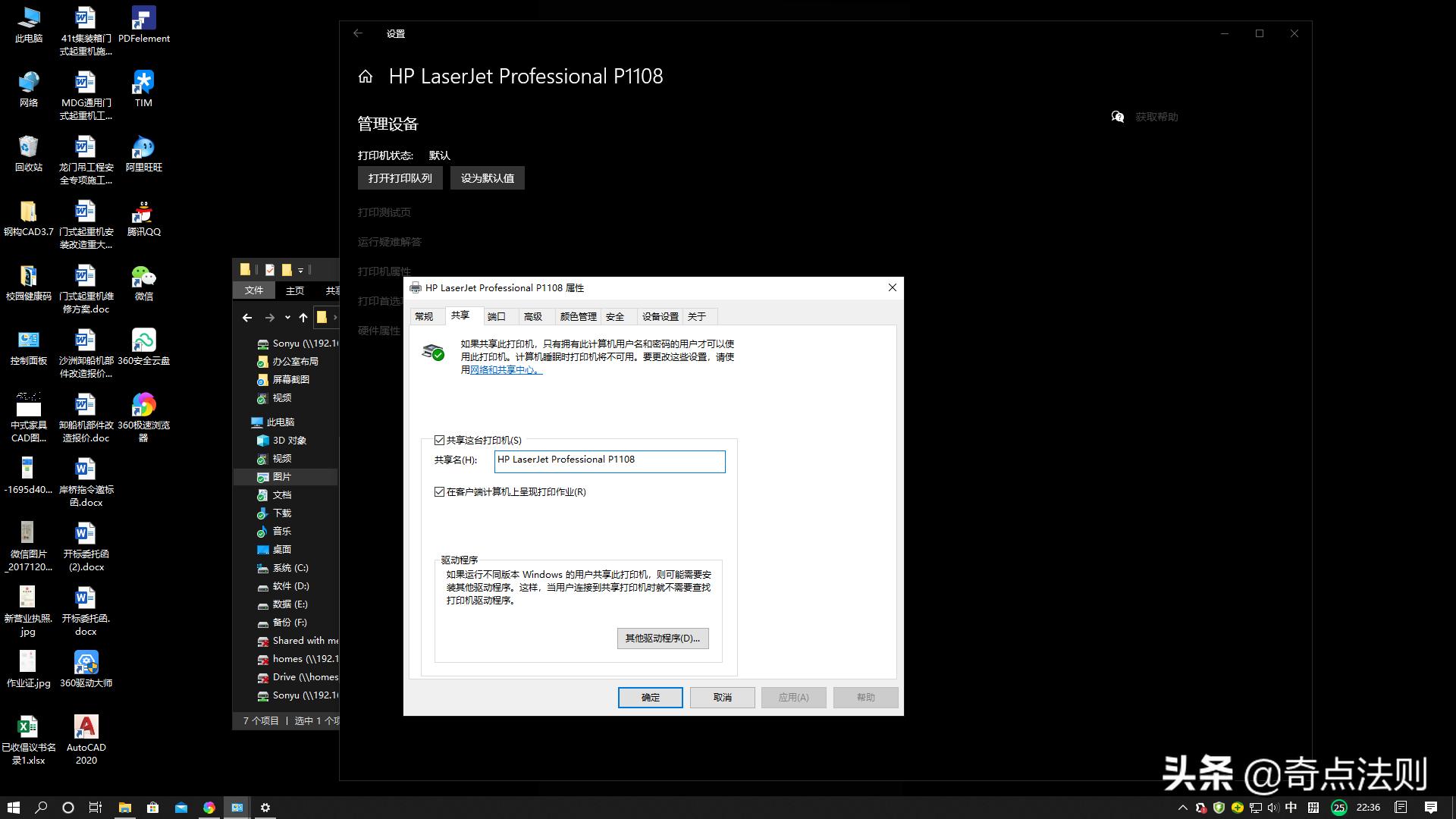
Task: Switch to the 端口 tab
Action: (497, 316)
